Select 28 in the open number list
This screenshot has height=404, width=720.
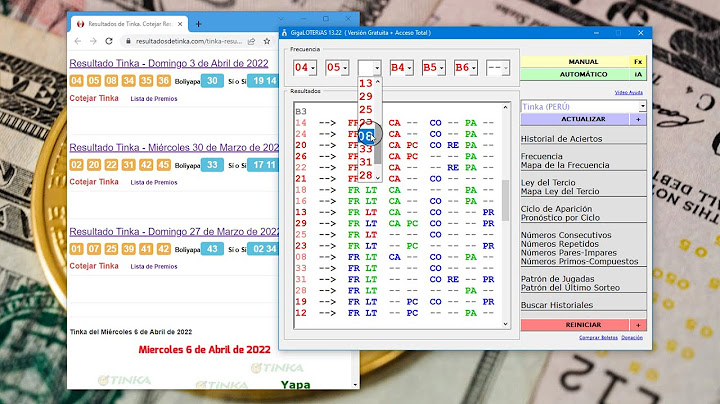click(x=366, y=175)
